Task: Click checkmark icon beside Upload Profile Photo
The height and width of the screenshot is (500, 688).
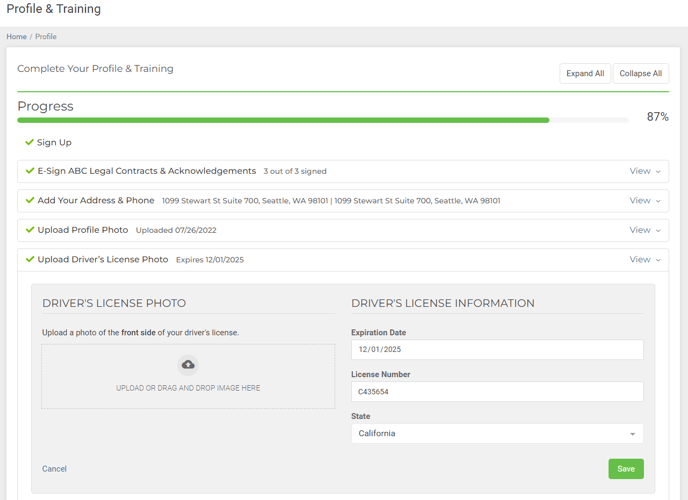Action: tap(29, 230)
